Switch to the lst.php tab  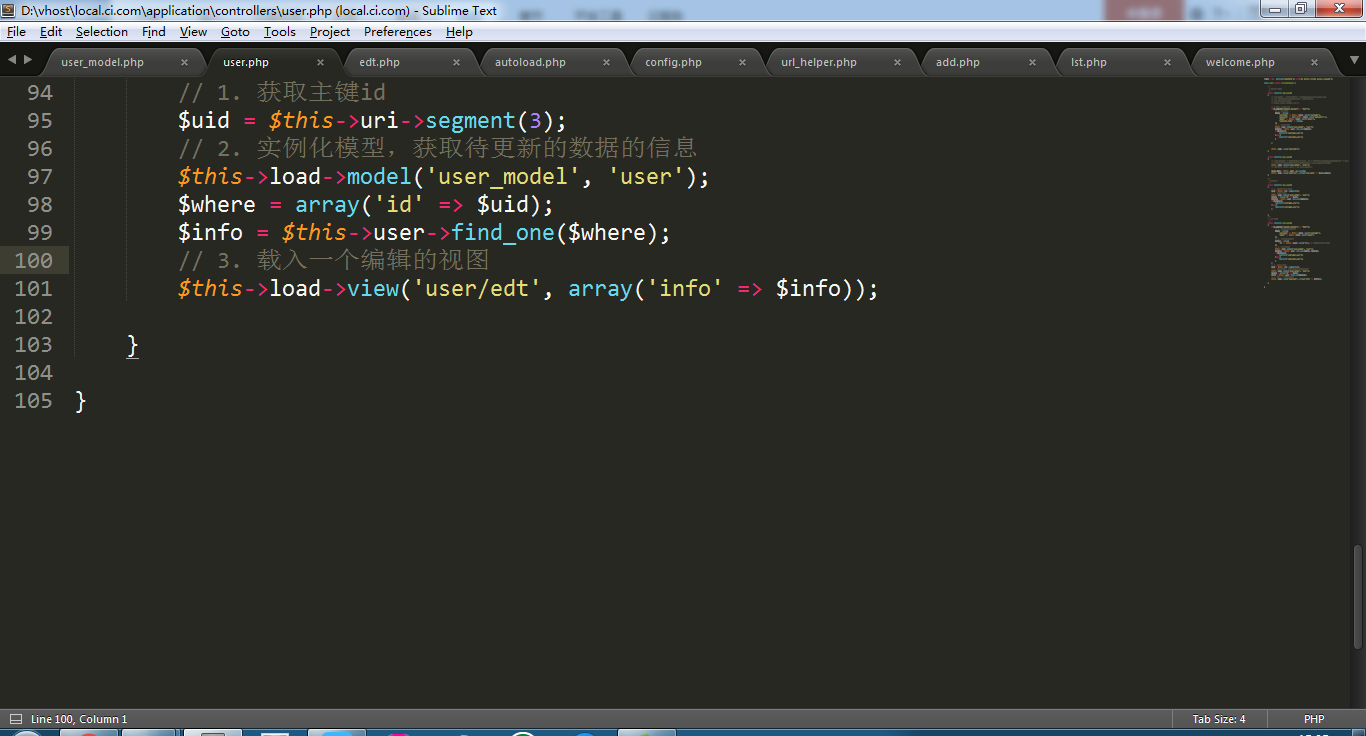click(1088, 62)
